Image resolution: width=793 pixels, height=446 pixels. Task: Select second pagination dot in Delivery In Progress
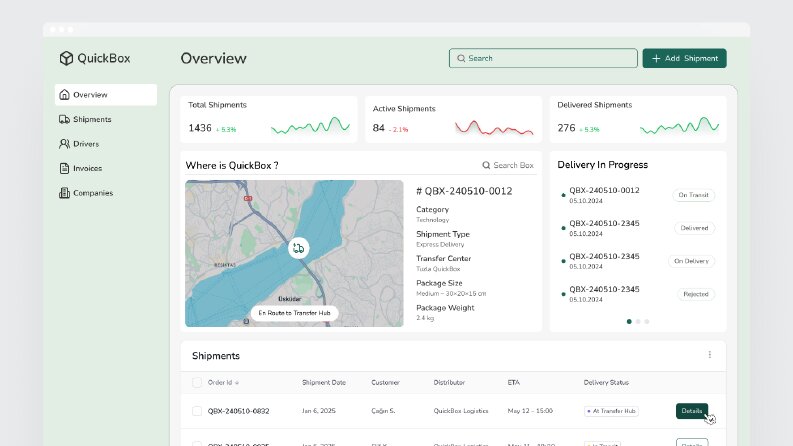point(638,321)
